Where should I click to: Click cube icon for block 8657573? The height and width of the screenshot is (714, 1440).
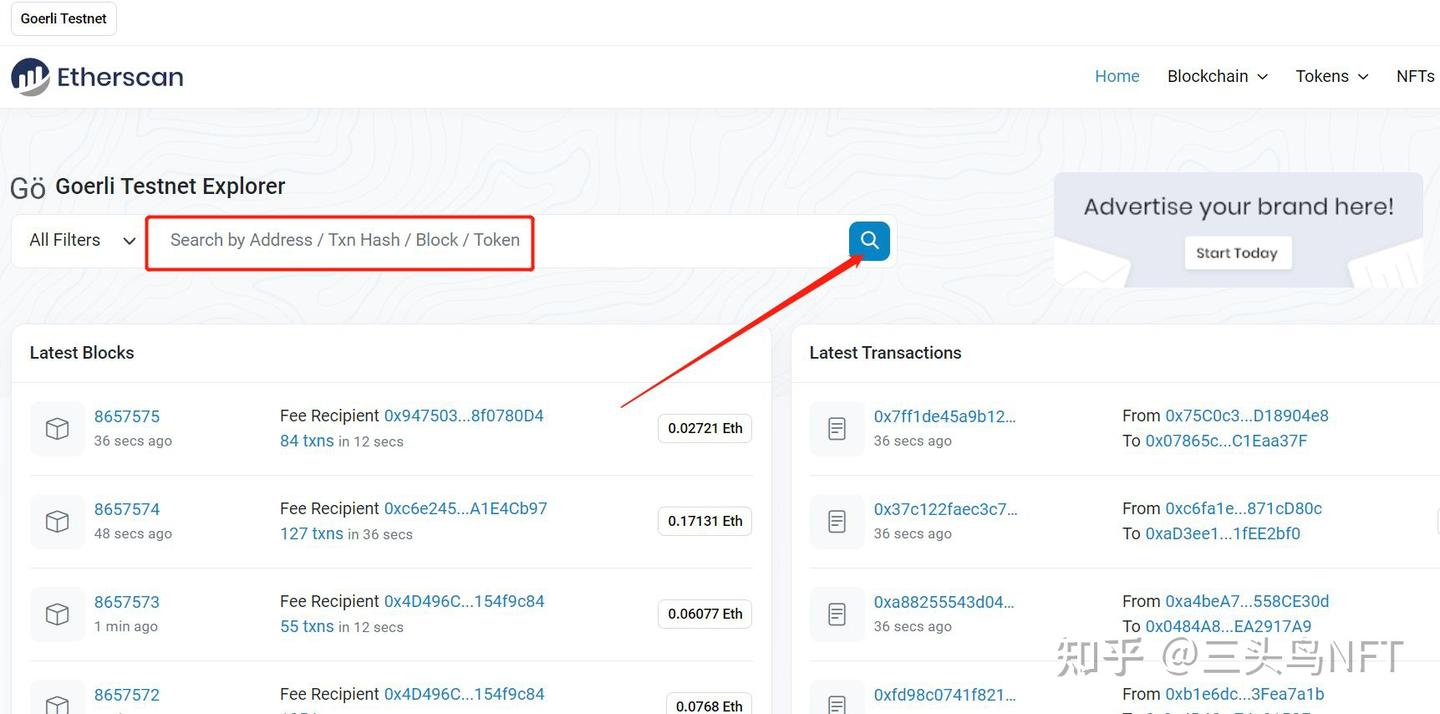[x=57, y=614]
